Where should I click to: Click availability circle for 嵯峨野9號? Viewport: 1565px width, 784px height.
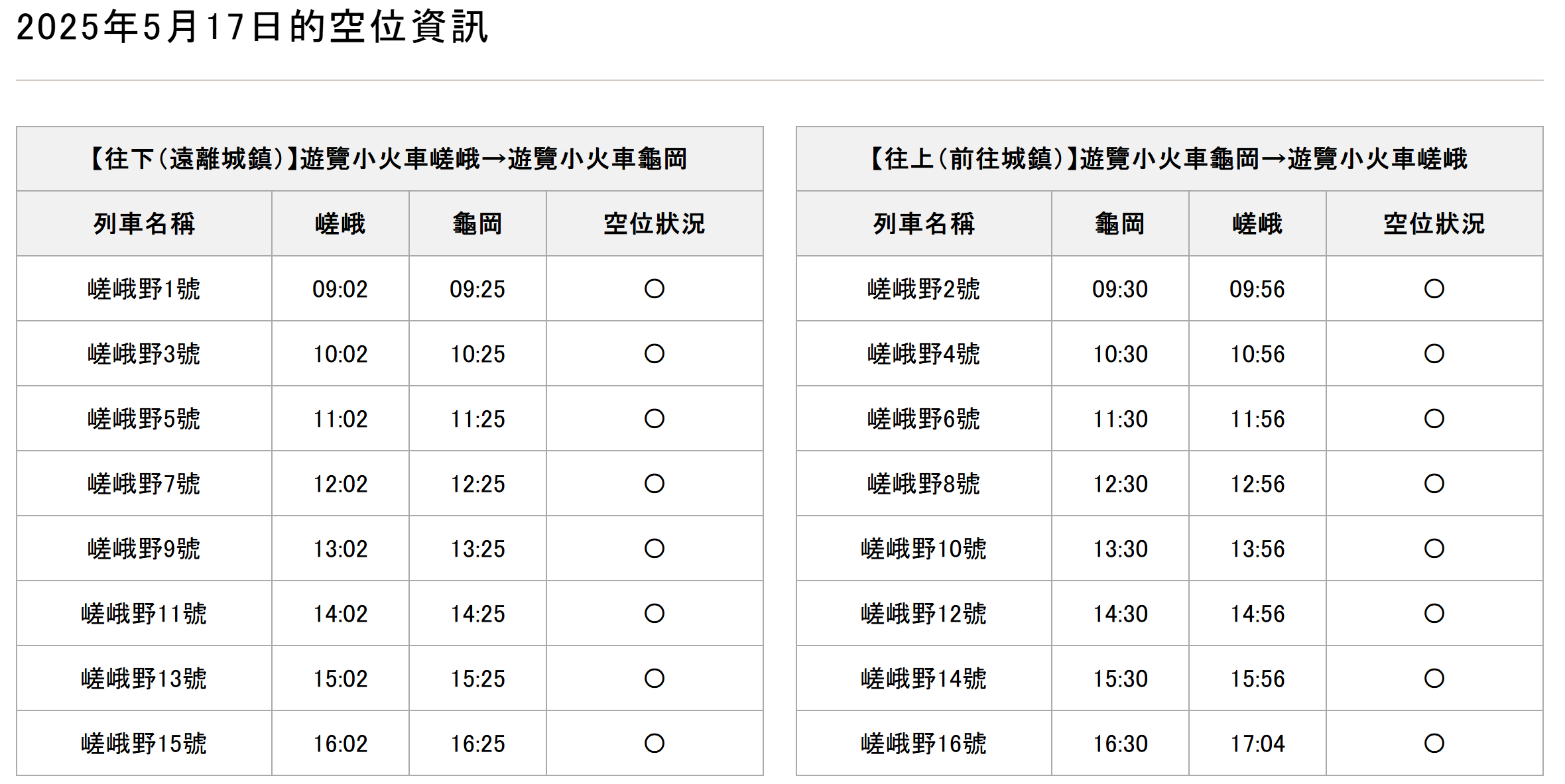coord(654,549)
